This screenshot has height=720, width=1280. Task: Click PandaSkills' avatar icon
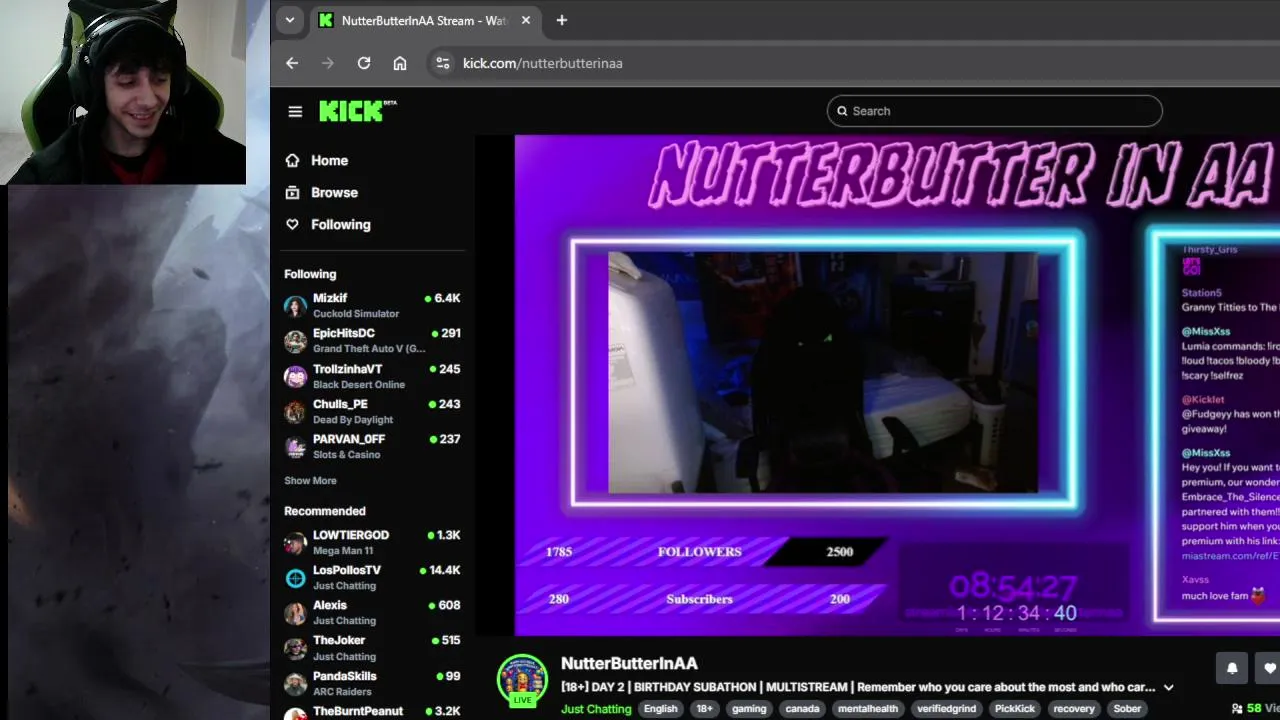295,684
